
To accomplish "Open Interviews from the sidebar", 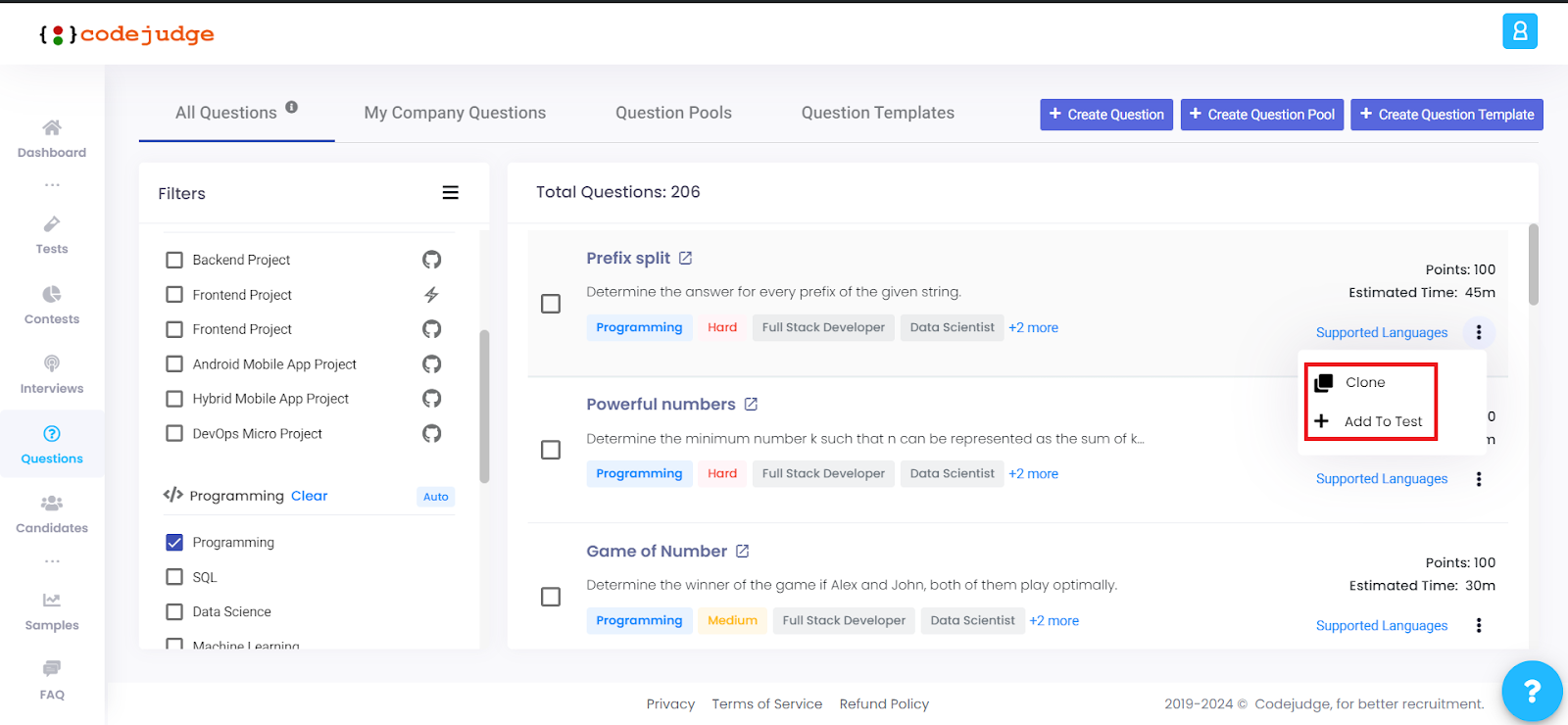I will click(52, 374).
